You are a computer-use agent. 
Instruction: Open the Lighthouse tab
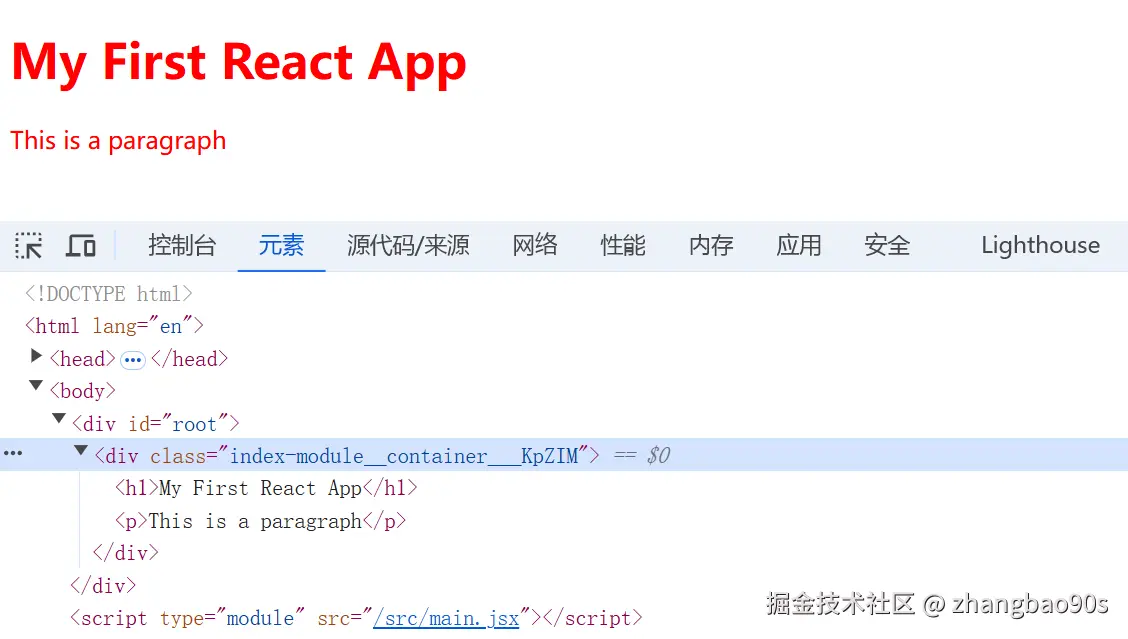point(1040,245)
